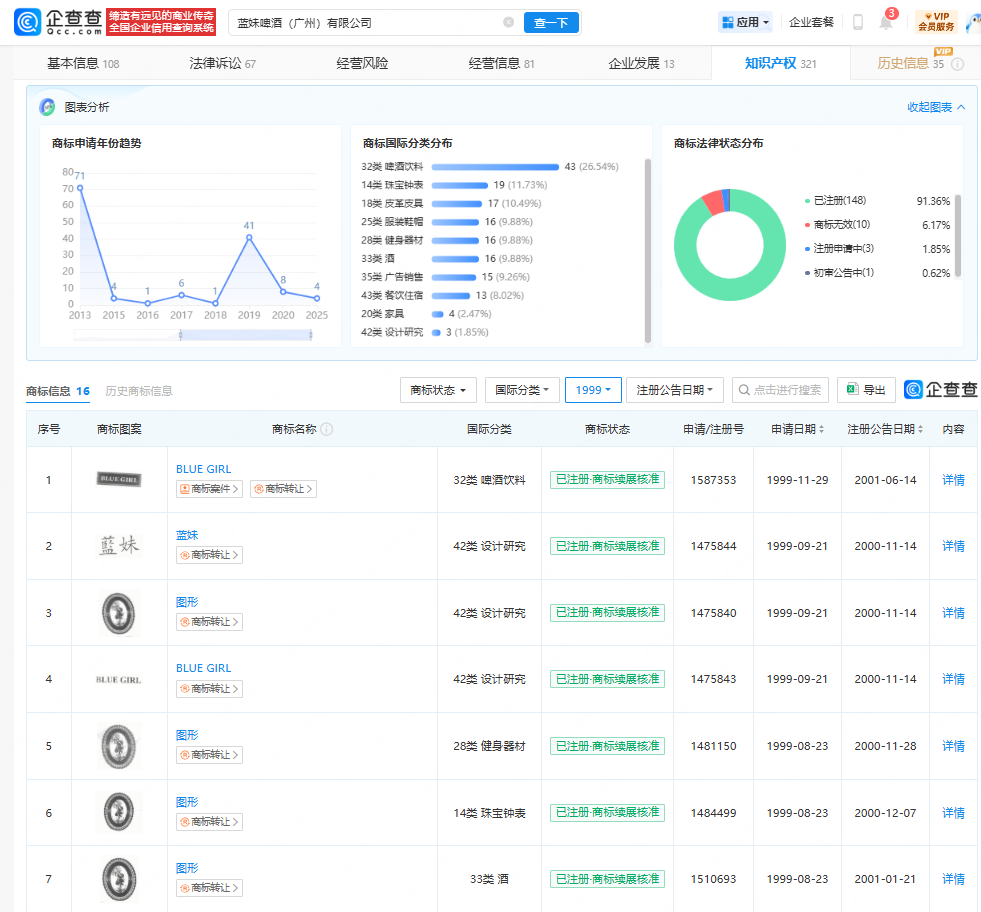Open 详情 for registration 1481150
Screen dimensions: 981x912
[x=953, y=746]
